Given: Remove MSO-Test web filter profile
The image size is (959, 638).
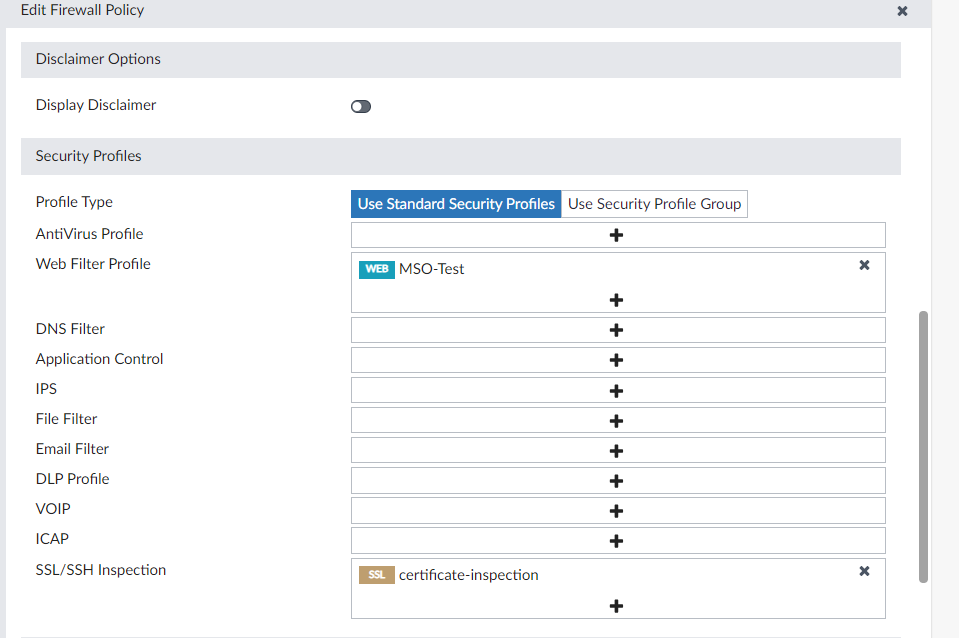Looking at the screenshot, I should click(x=865, y=265).
